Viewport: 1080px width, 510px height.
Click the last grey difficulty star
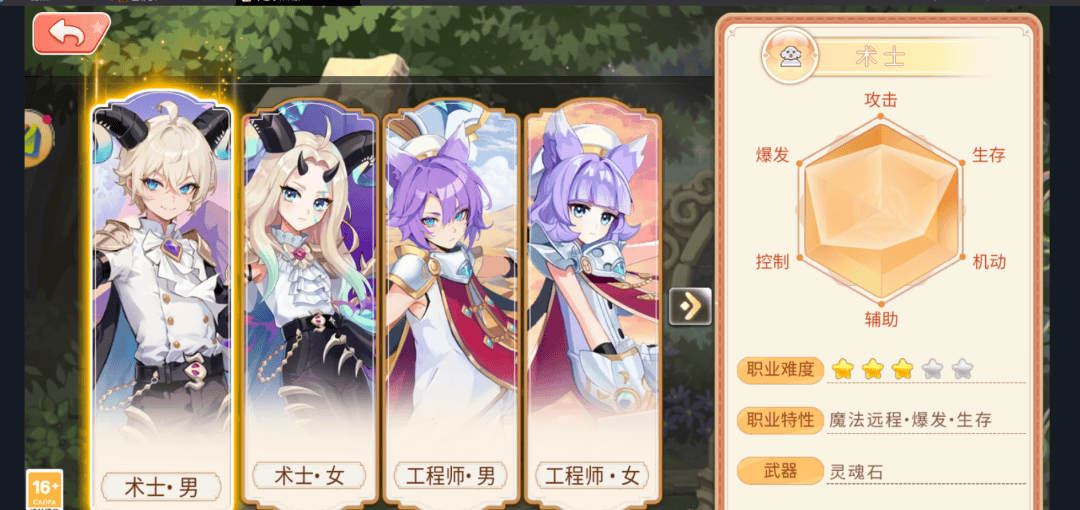[x=962, y=369]
